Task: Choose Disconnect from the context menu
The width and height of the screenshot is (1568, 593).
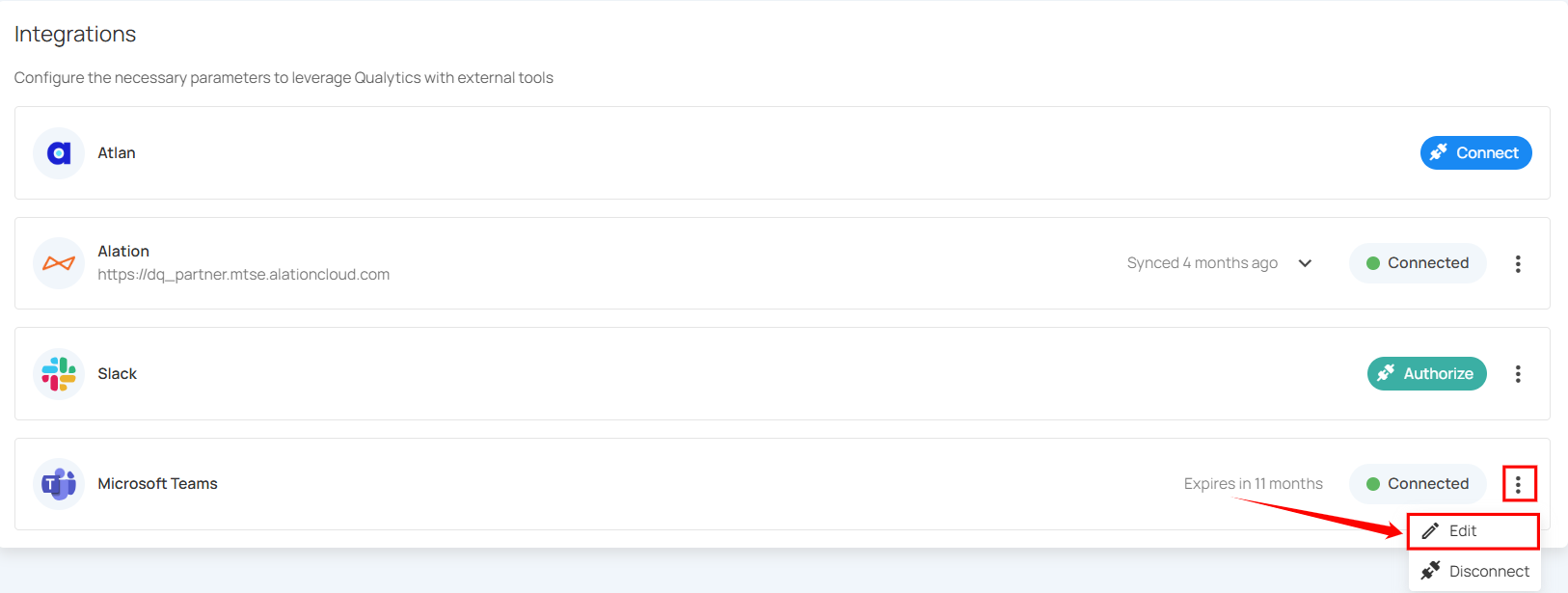Action: coord(1488,572)
